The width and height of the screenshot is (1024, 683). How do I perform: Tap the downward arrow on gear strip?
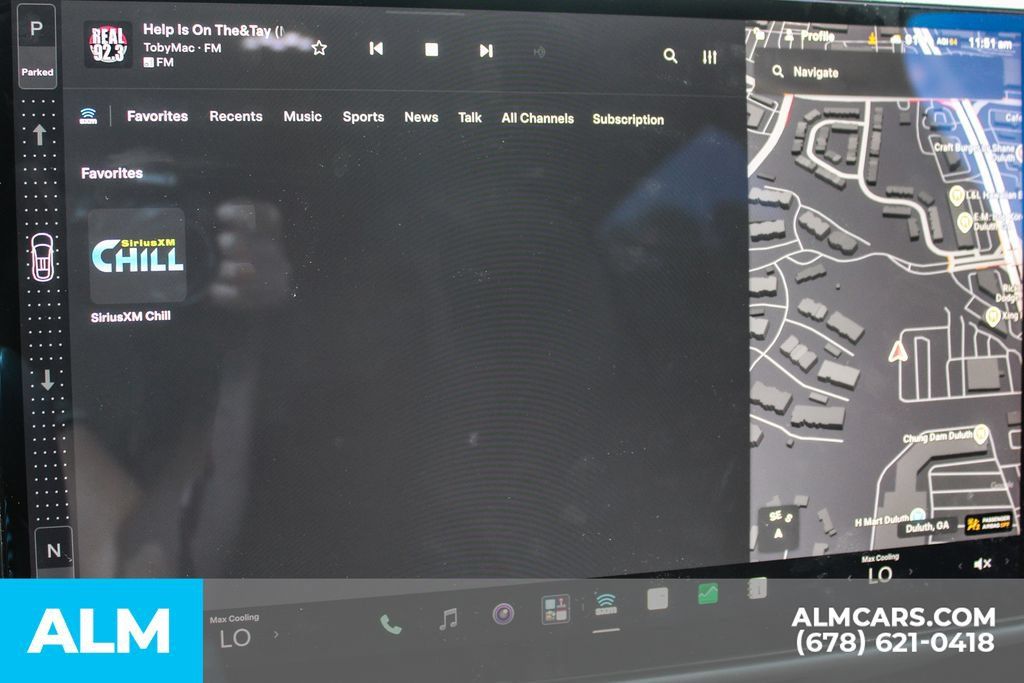pyautogui.click(x=47, y=380)
